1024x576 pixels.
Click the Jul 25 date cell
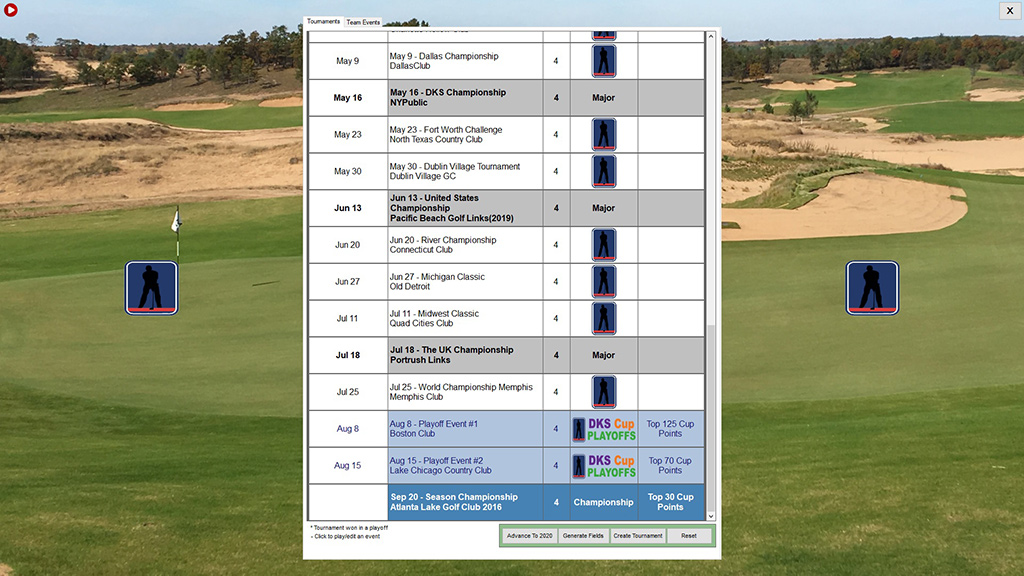coord(347,392)
